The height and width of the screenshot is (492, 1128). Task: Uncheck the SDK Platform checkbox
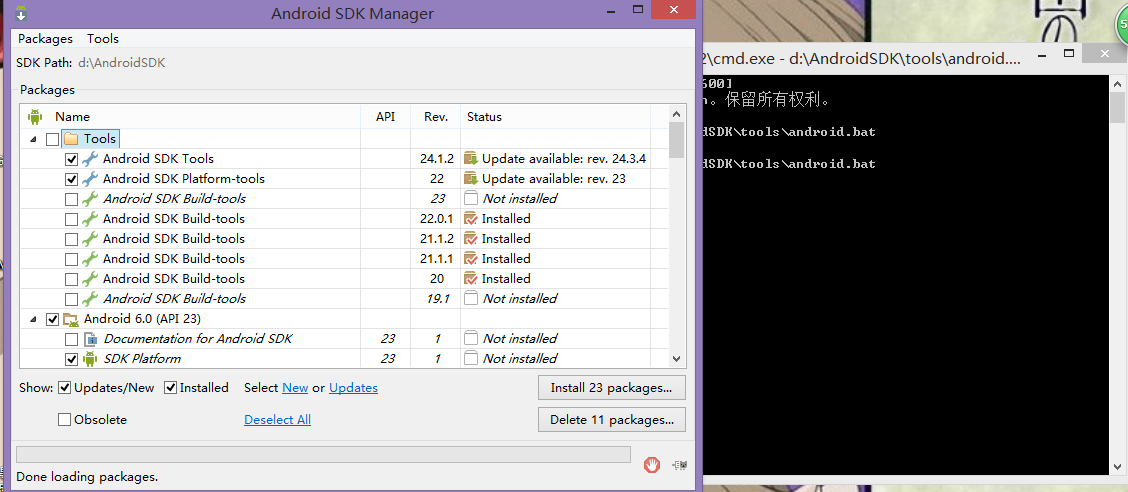(x=71, y=358)
